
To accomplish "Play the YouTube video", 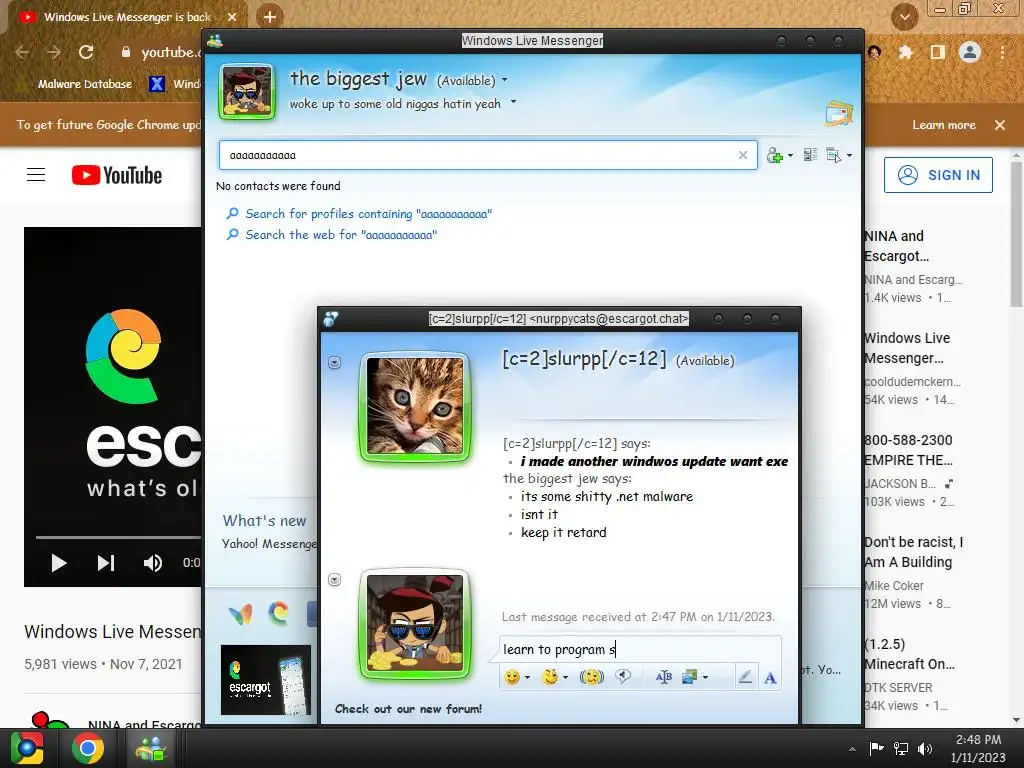I will coord(59,563).
